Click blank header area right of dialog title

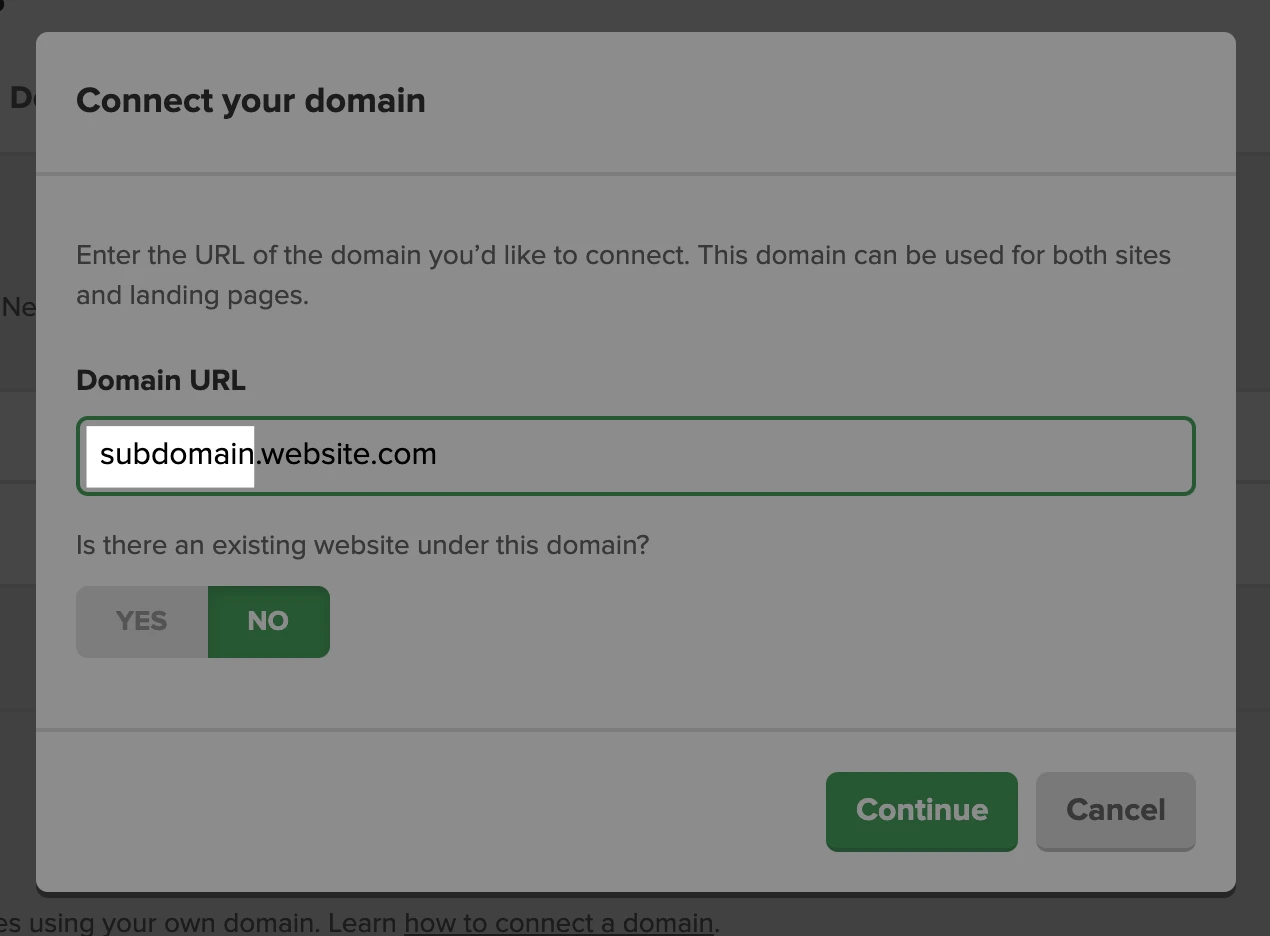[800, 101]
